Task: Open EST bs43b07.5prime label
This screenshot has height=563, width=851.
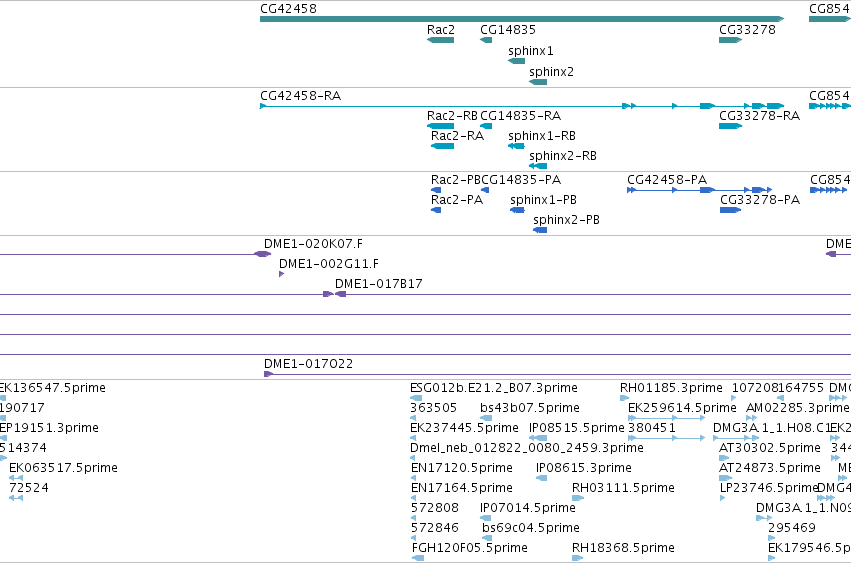Action: [x=530, y=408]
